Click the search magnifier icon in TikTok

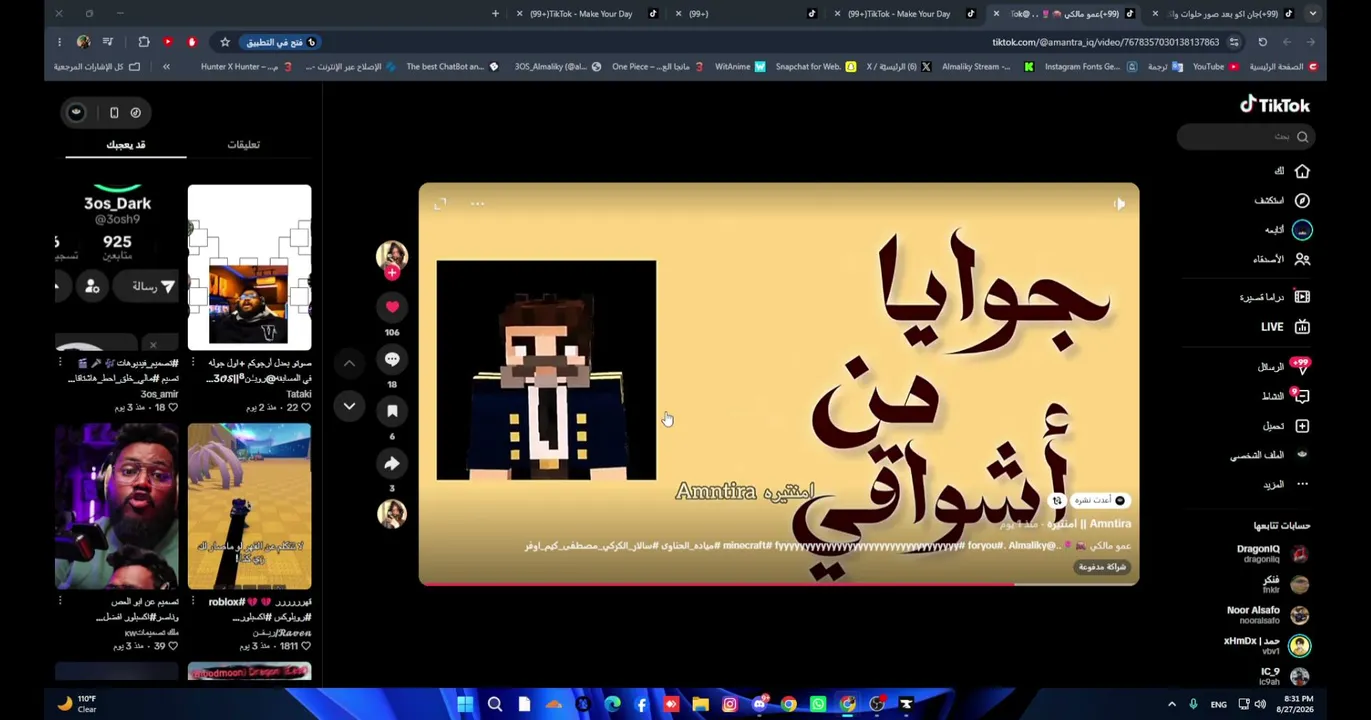coord(1302,137)
